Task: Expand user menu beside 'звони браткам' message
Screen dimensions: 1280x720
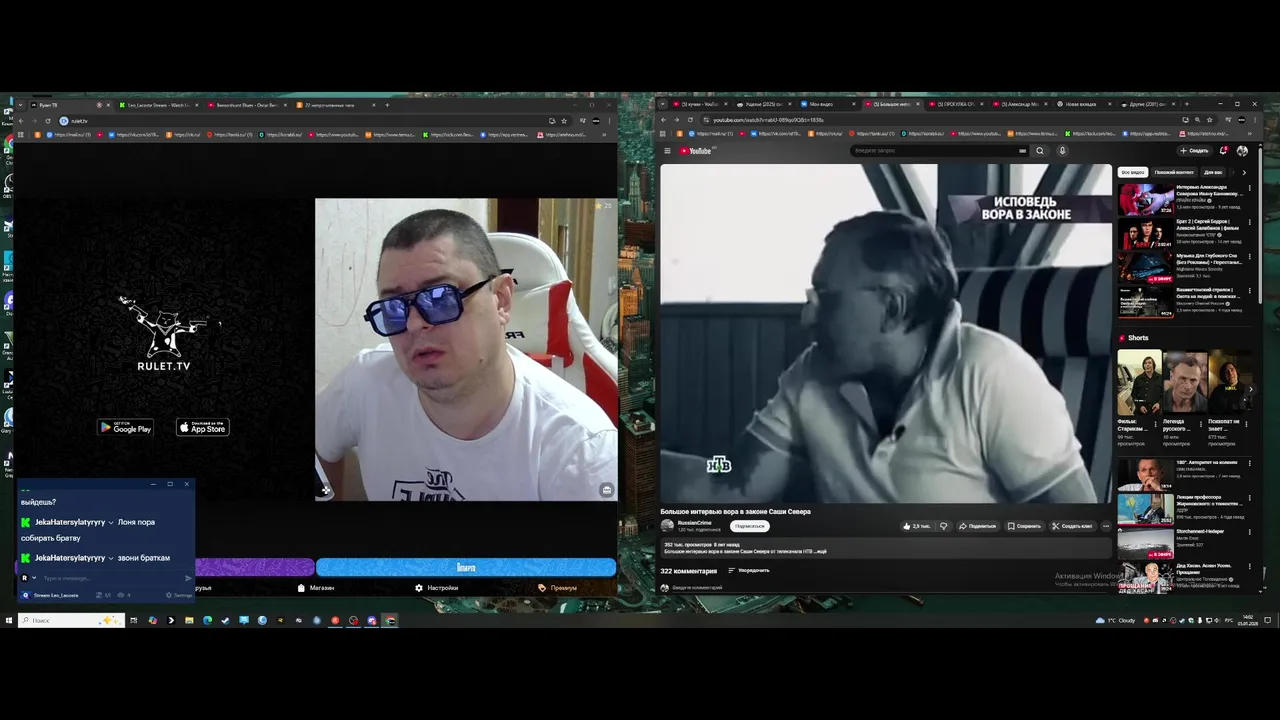Action: (x=111, y=558)
